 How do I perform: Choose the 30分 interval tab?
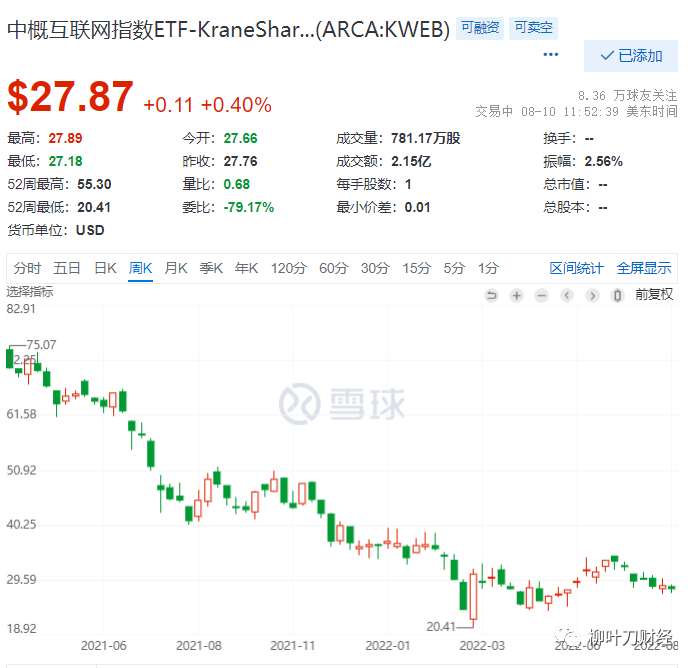point(375,268)
